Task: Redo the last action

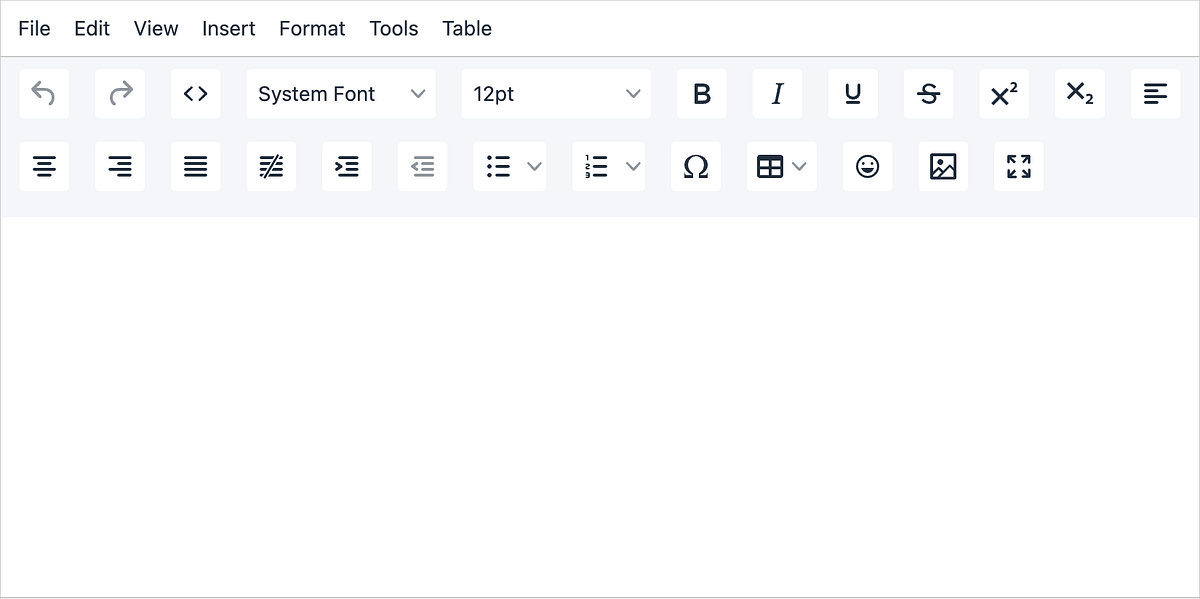Action: [x=120, y=93]
